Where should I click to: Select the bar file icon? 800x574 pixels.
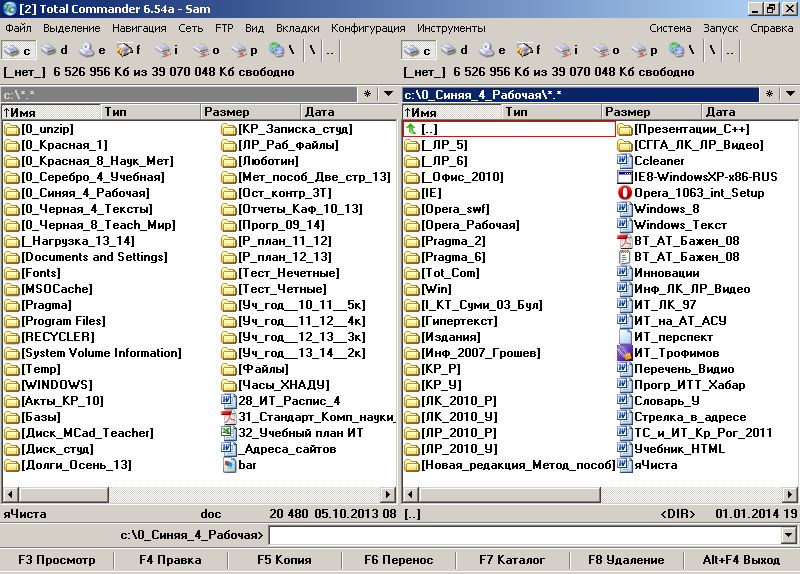coord(228,465)
